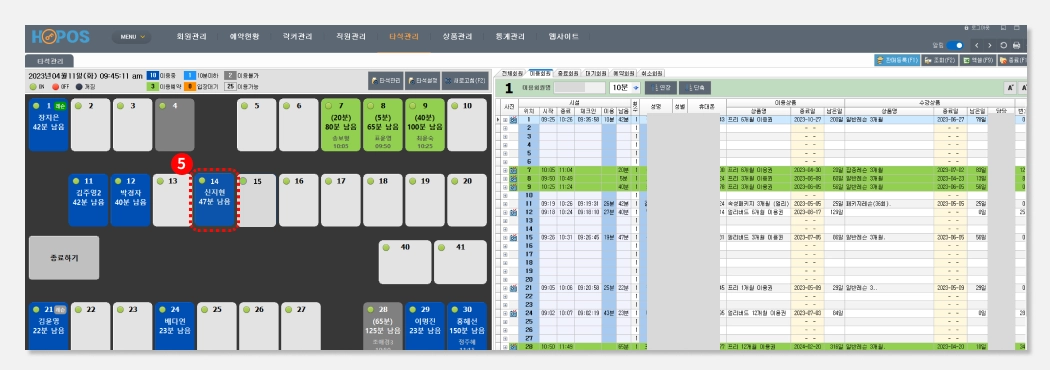Click the photo icon in table row 21
This screenshot has height=370, width=1050.
(513, 288)
